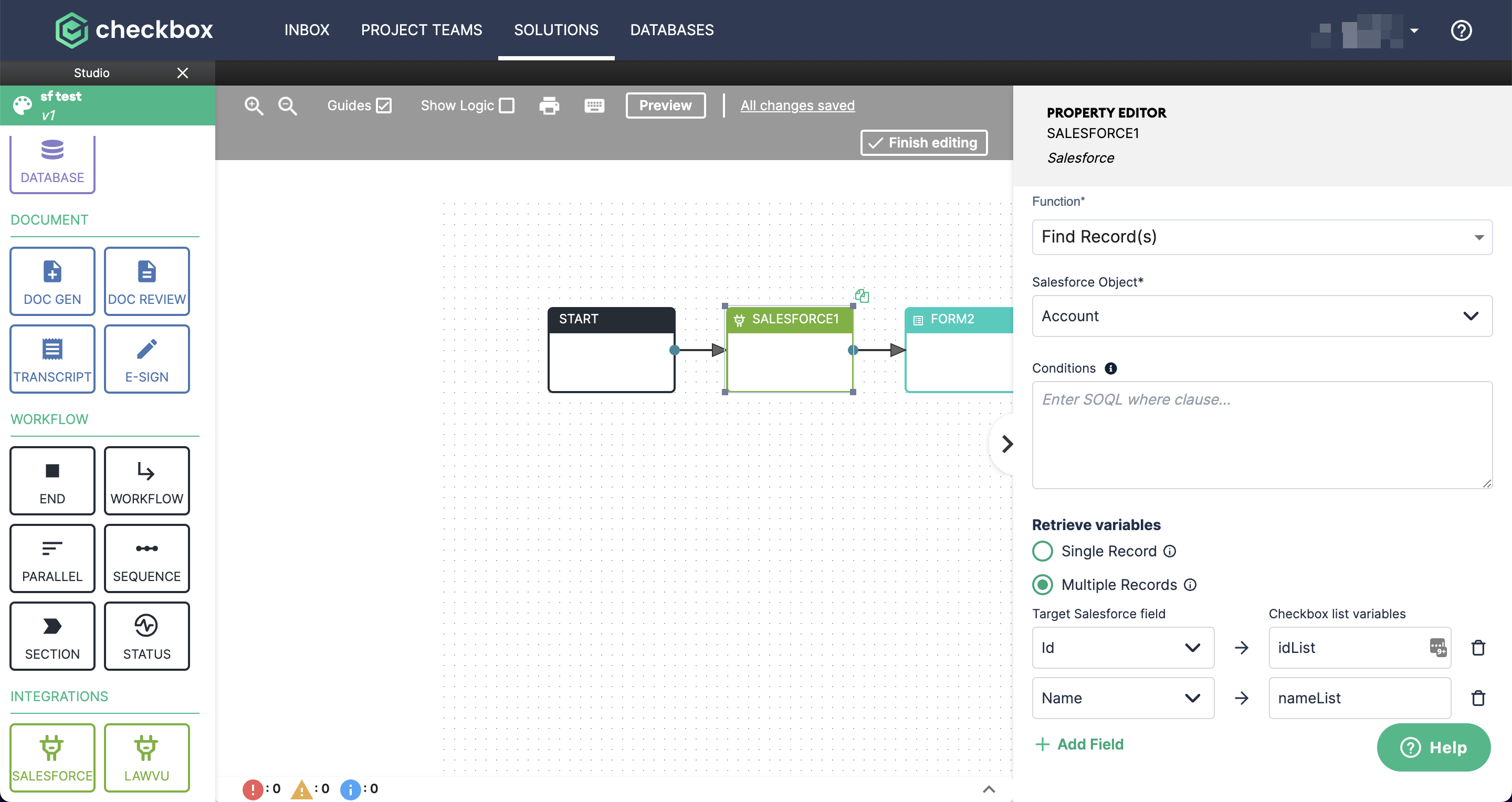This screenshot has width=1512, height=802.
Task: Select the DATABASE block tile
Action: [x=52, y=164]
